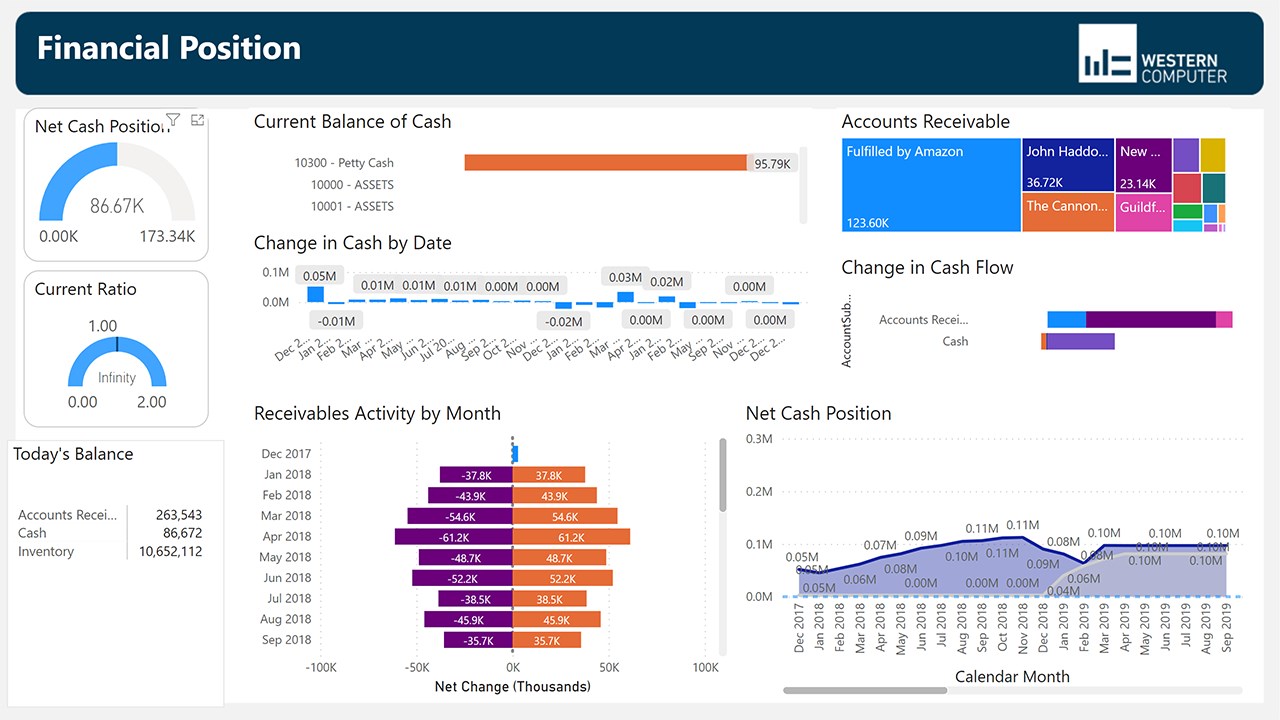Click the pink segment of Accounts Recei... bar
The image size is (1280, 720).
click(x=1224, y=320)
